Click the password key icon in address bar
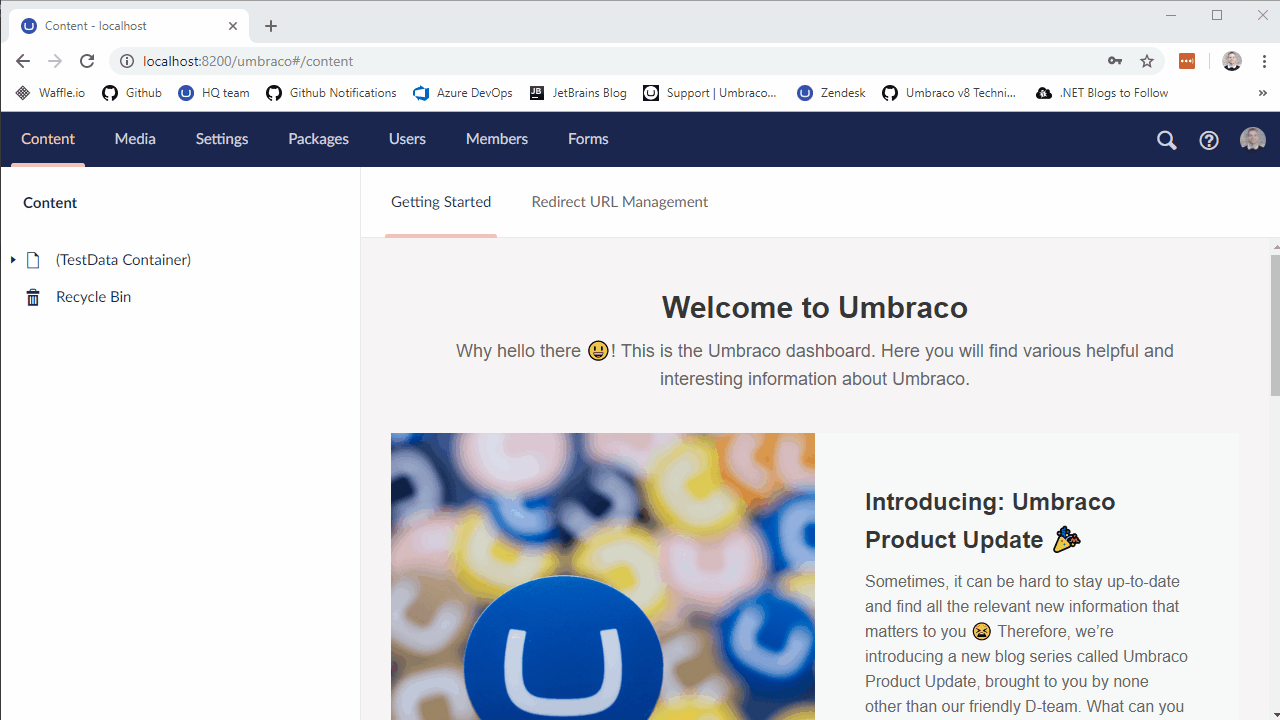Image resolution: width=1280 pixels, height=720 pixels. [x=1115, y=61]
